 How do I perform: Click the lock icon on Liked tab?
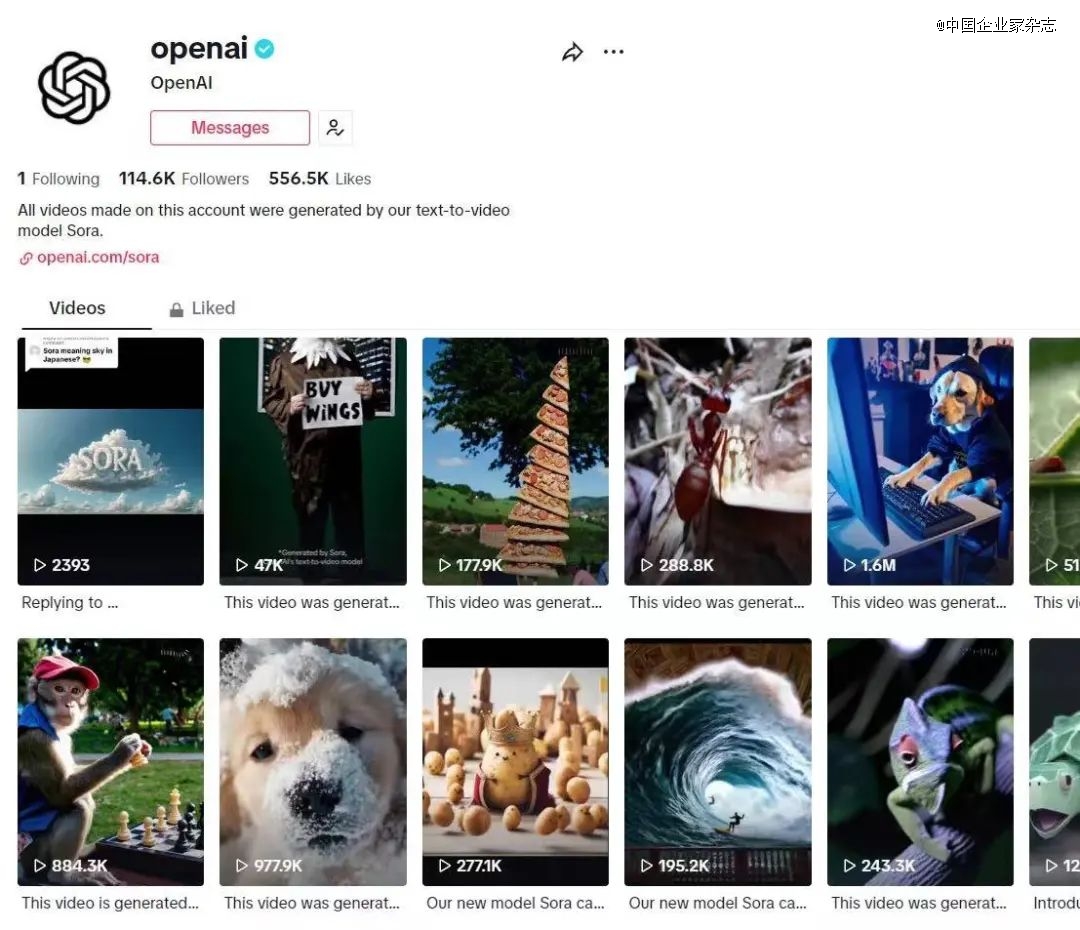click(176, 309)
